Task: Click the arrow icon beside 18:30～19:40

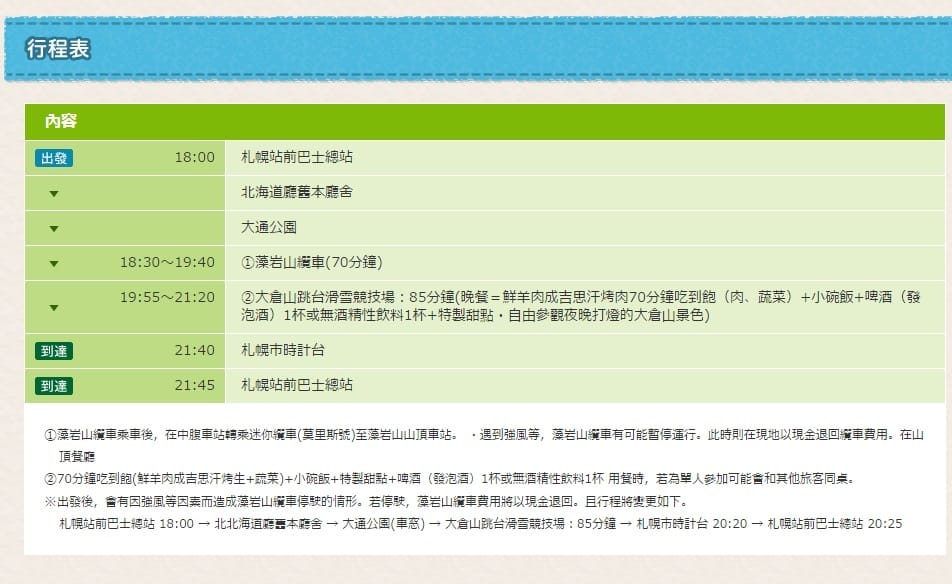Action: [54, 263]
